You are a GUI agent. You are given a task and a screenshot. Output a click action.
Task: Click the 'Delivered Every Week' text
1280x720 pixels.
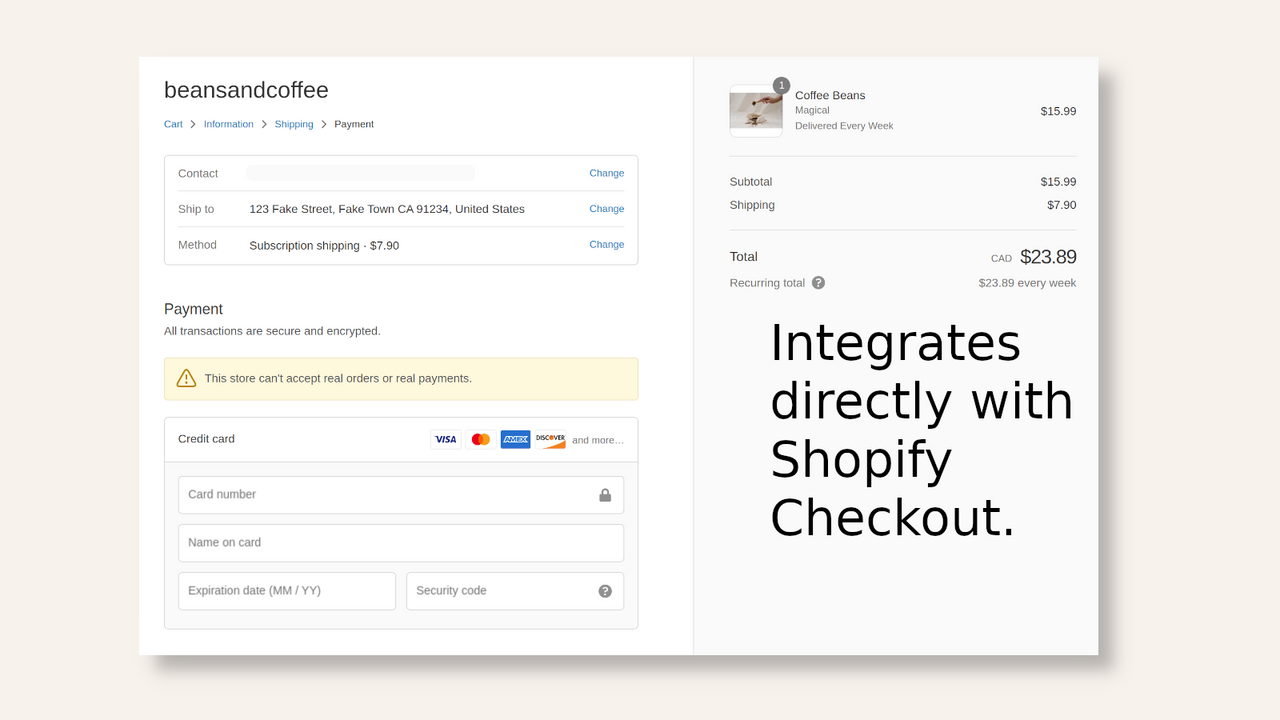click(844, 126)
